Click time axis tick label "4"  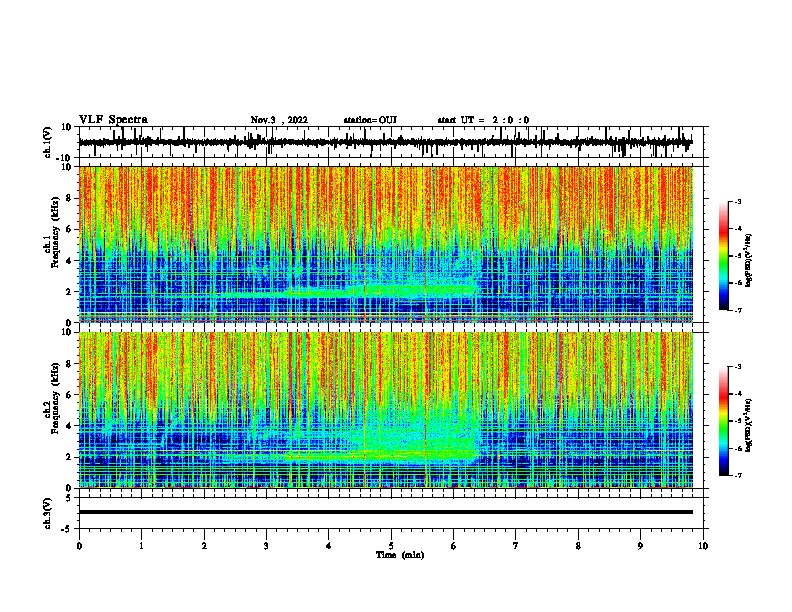pyautogui.click(x=329, y=546)
